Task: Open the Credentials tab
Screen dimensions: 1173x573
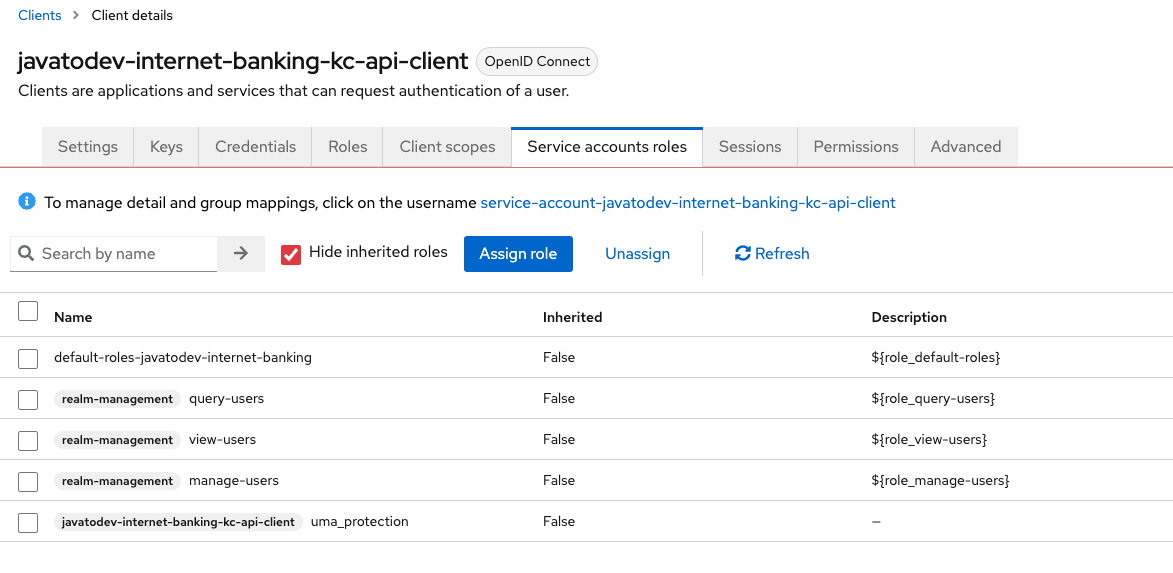Action: (x=255, y=147)
